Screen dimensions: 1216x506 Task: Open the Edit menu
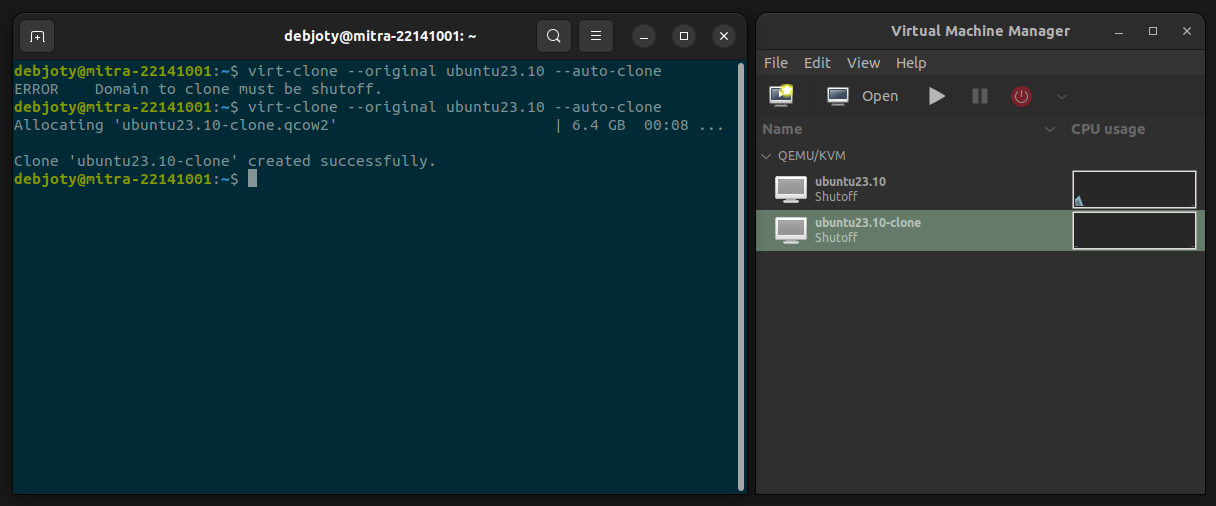tap(817, 62)
